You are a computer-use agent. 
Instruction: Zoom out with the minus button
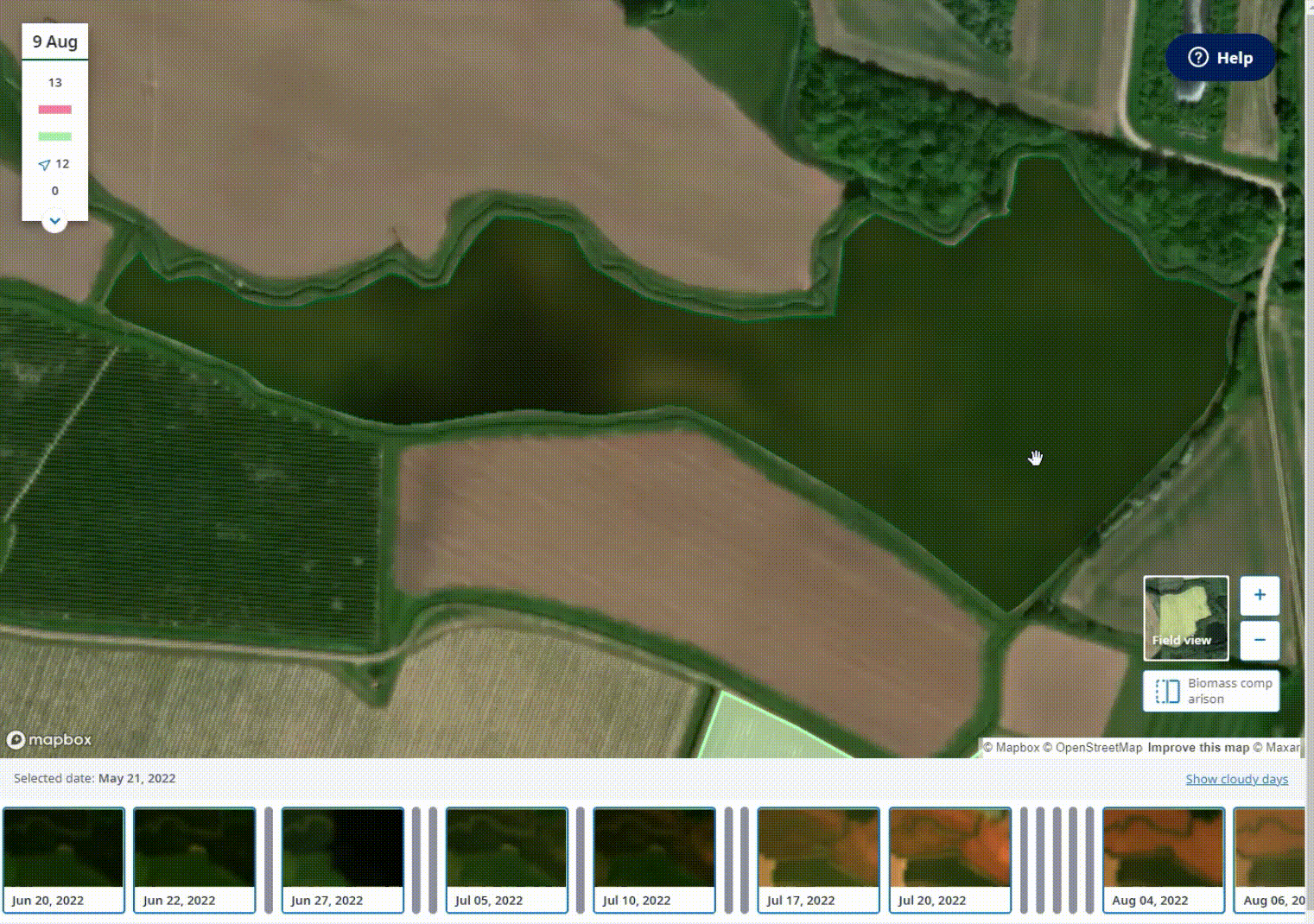point(1260,640)
